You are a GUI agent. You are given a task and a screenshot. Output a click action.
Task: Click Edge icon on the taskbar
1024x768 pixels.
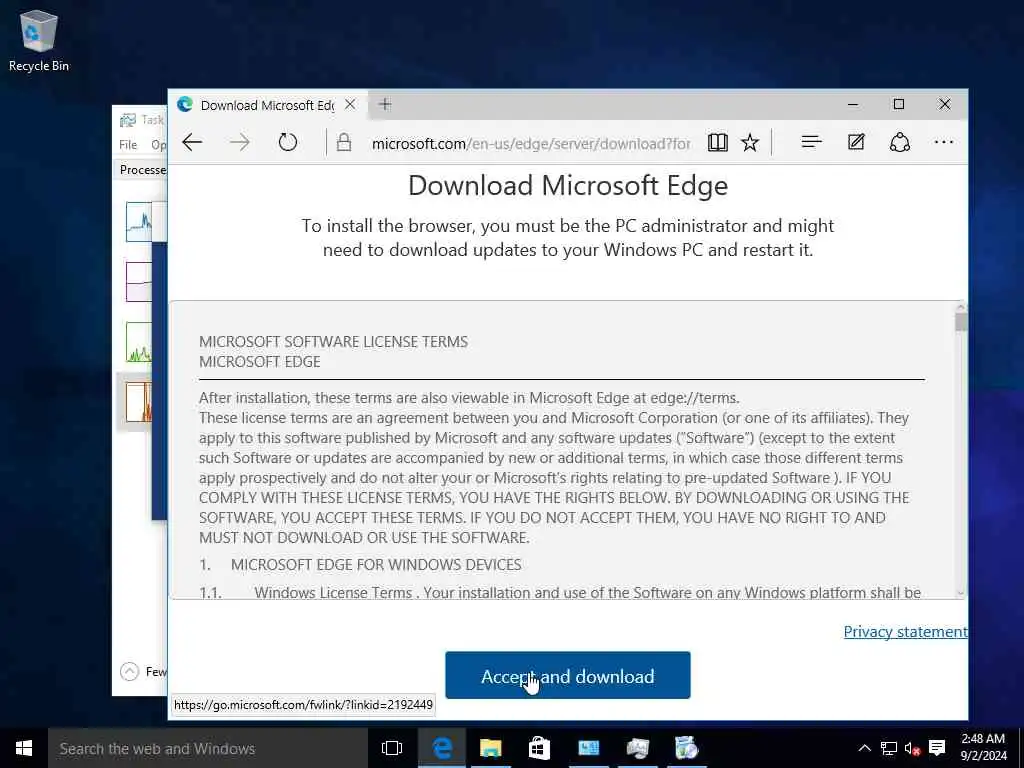tap(442, 748)
